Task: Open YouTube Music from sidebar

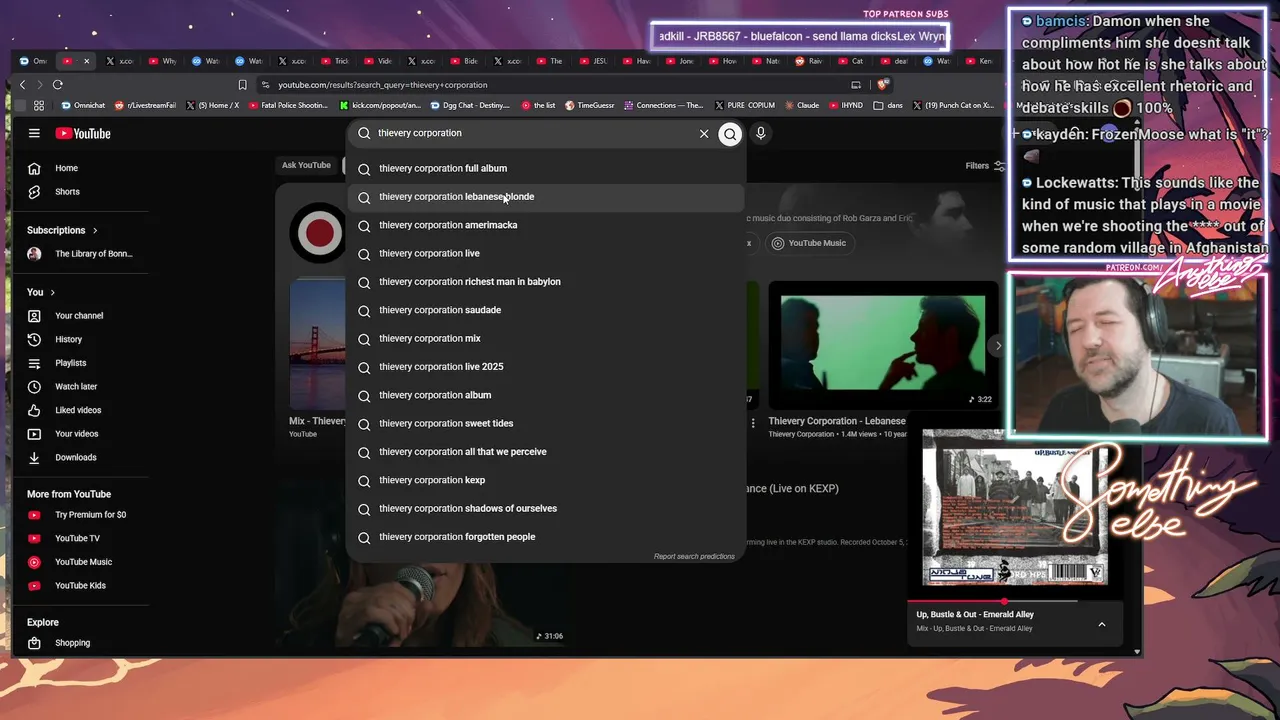Action: coord(83,562)
